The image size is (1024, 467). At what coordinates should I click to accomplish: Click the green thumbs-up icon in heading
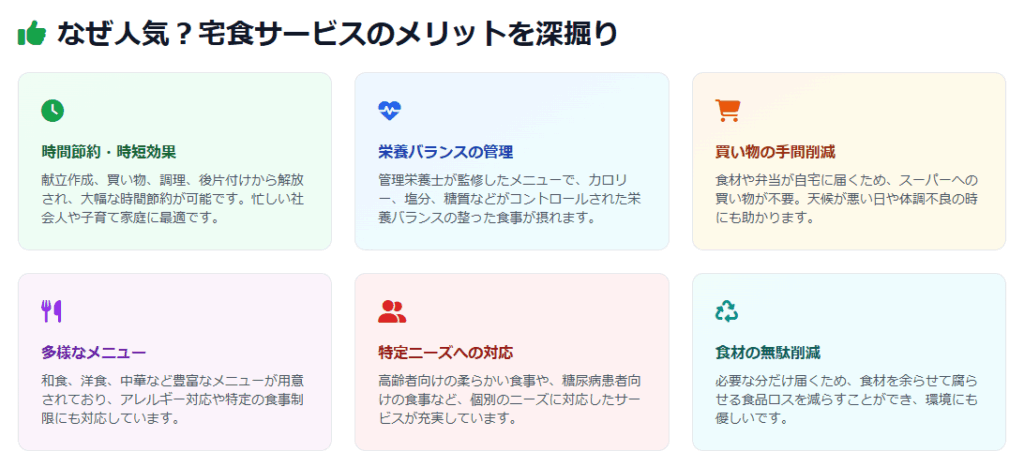[31, 33]
